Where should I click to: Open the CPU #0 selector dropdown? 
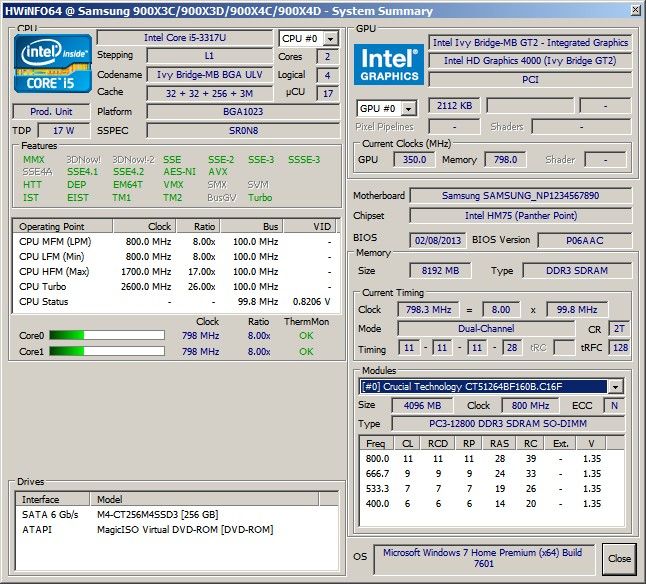click(x=330, y=39)
